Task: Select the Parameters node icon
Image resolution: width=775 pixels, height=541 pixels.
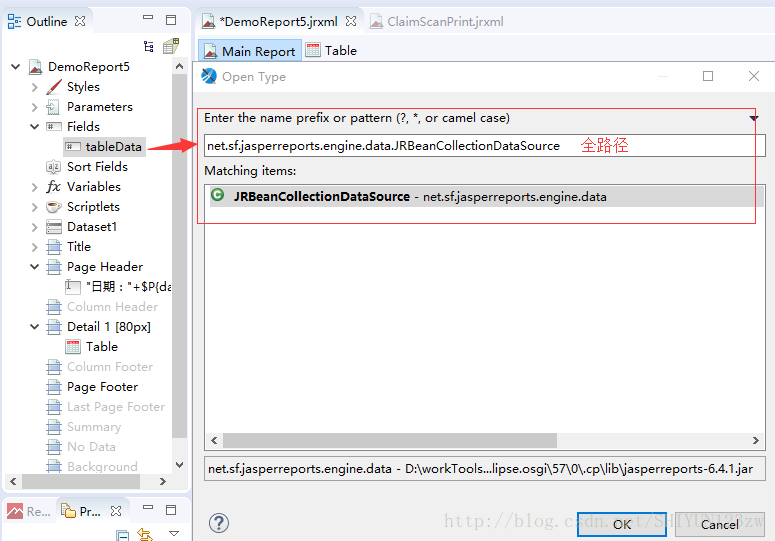Action: coord(53,107)
